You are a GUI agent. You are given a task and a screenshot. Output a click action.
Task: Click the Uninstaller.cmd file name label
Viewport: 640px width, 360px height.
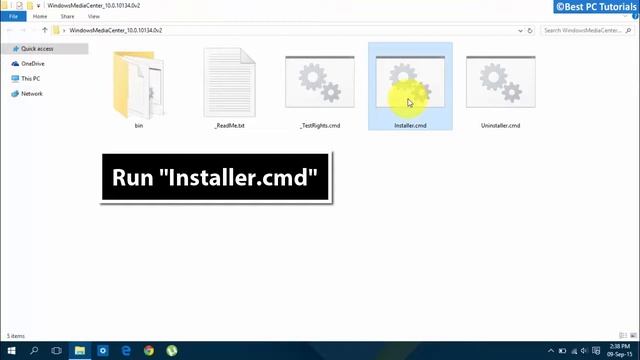(x=500, y=126)
